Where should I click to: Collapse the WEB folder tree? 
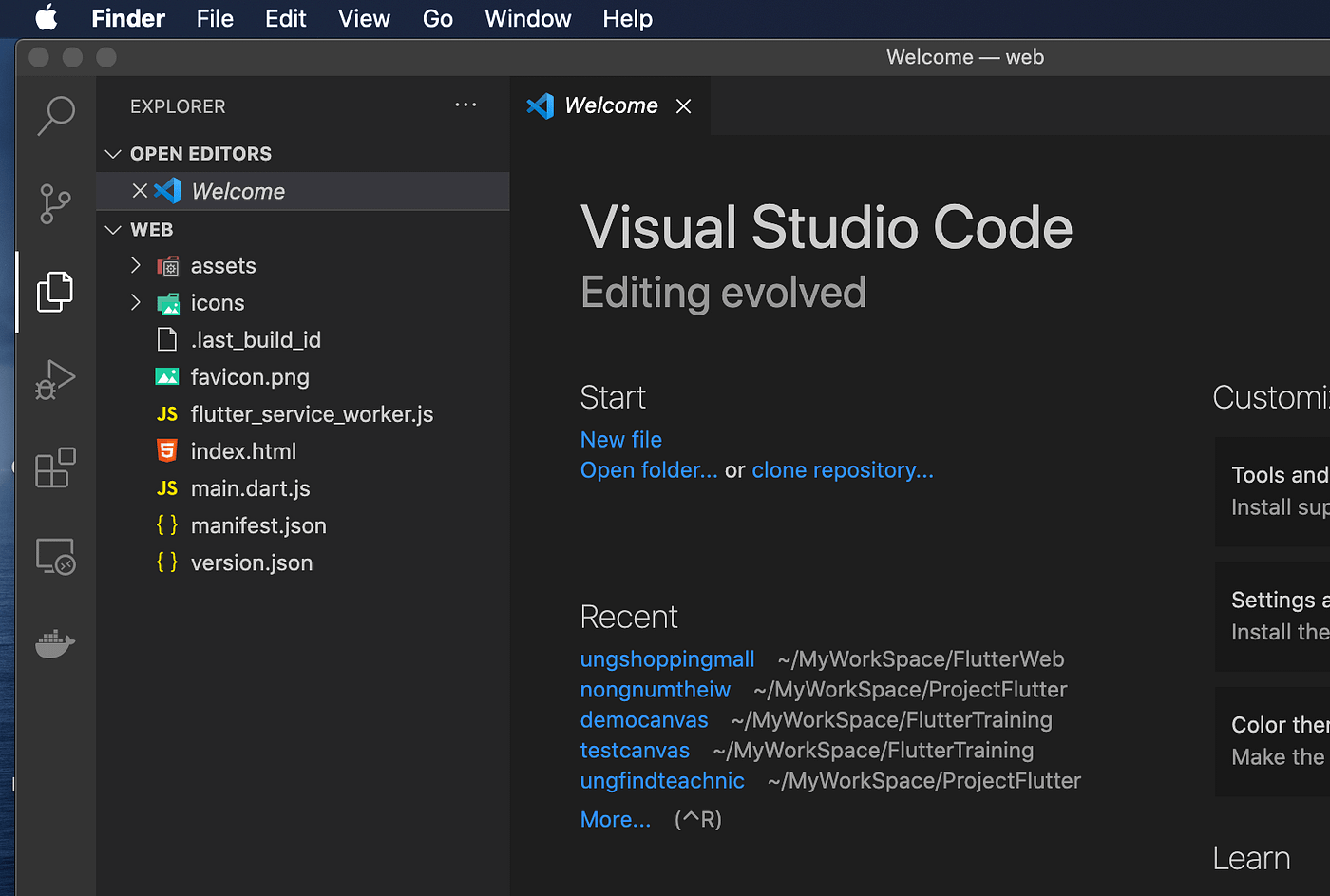[113, 229]
